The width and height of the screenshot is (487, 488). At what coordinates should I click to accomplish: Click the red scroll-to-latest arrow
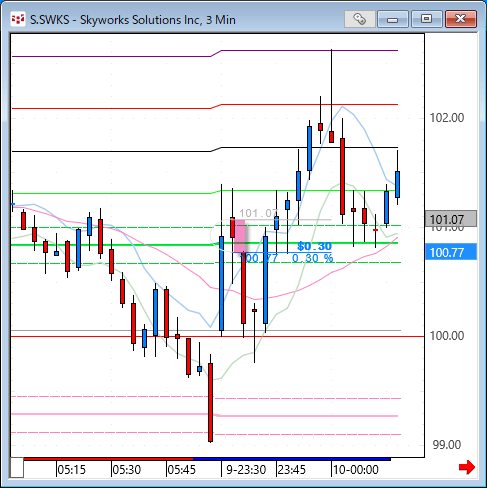(467, 467)
